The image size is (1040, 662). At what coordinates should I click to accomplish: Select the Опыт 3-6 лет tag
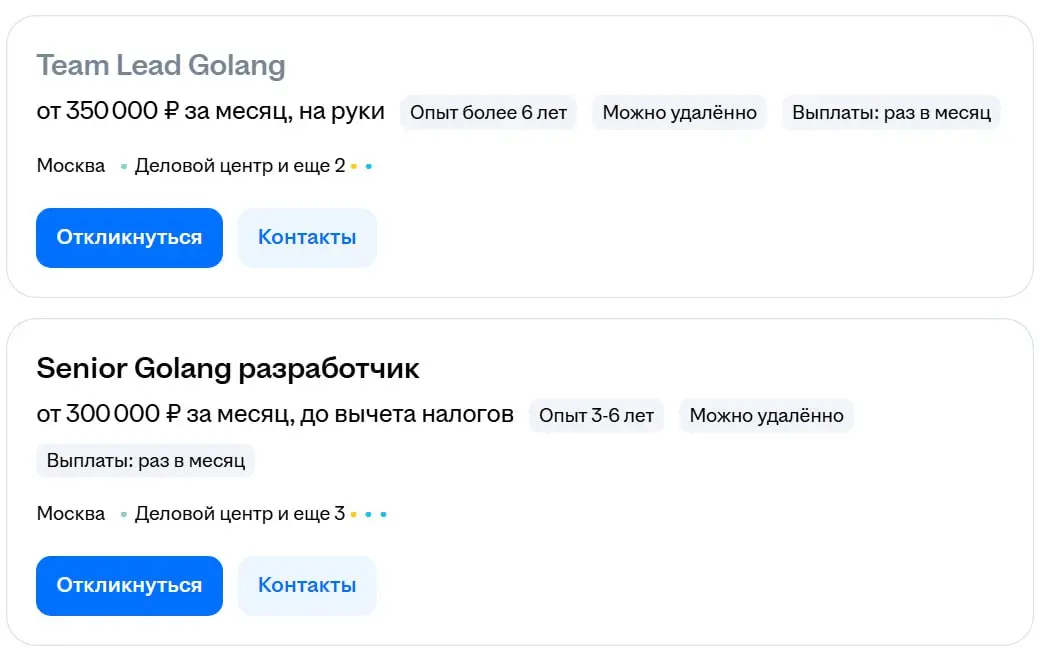596,415
